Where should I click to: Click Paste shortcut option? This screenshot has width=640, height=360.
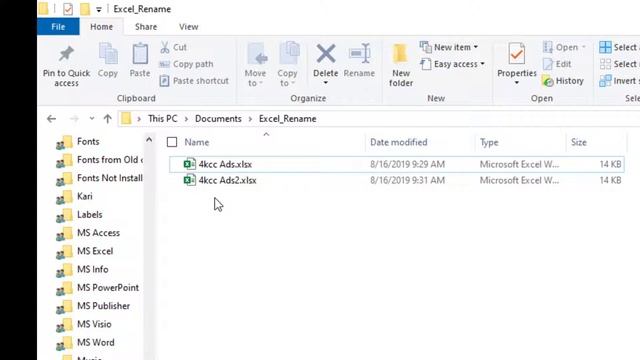point(194,81)
